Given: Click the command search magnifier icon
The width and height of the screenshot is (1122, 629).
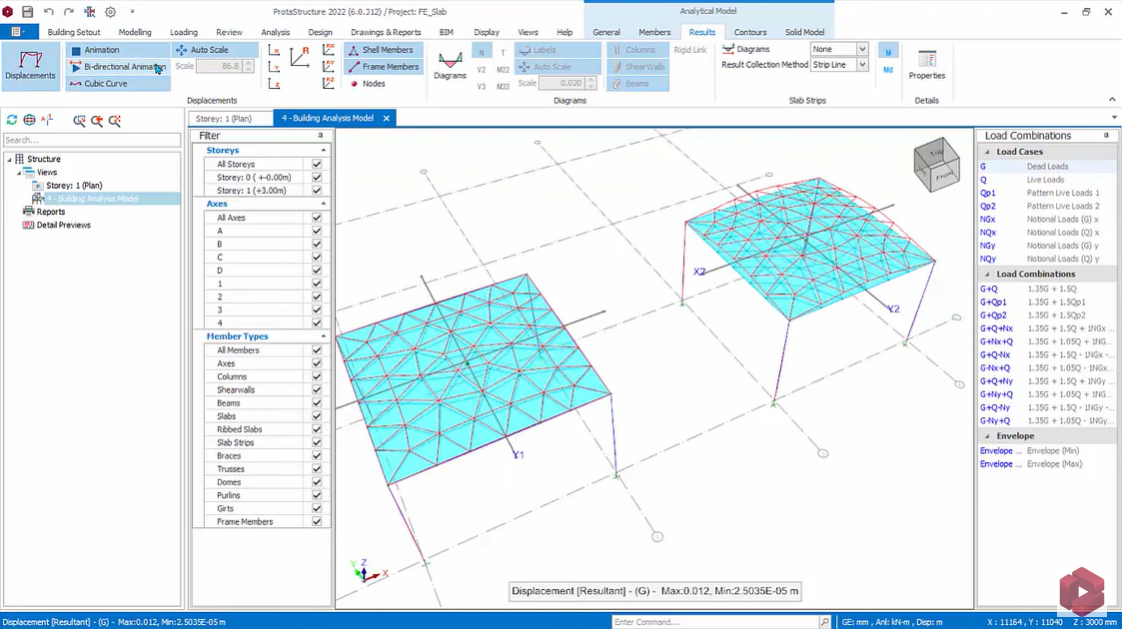Looking at the screenshot, I should [825, 622].
